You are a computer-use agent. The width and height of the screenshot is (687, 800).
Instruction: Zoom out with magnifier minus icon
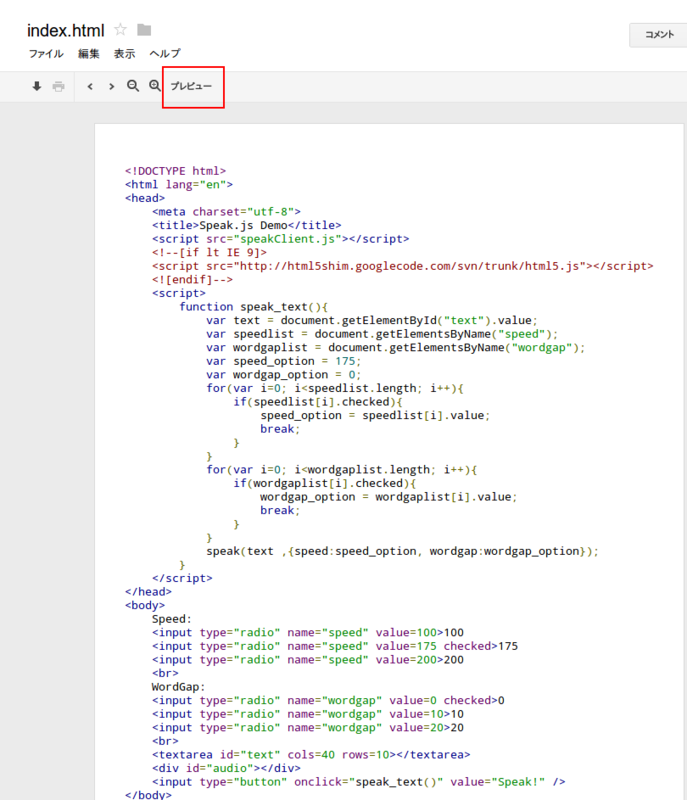click(x=133, y=86)
